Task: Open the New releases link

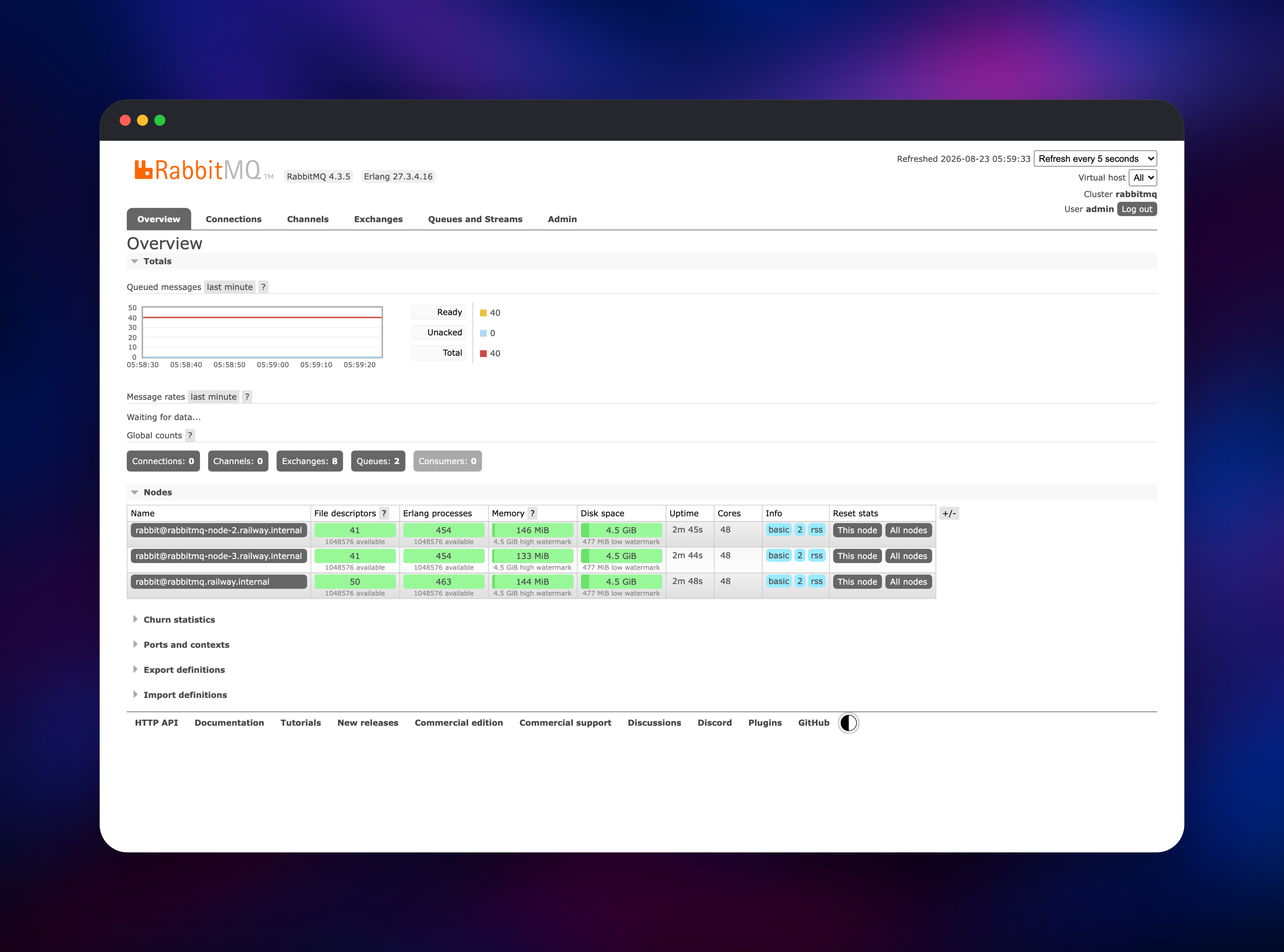Action: [368, 723]
